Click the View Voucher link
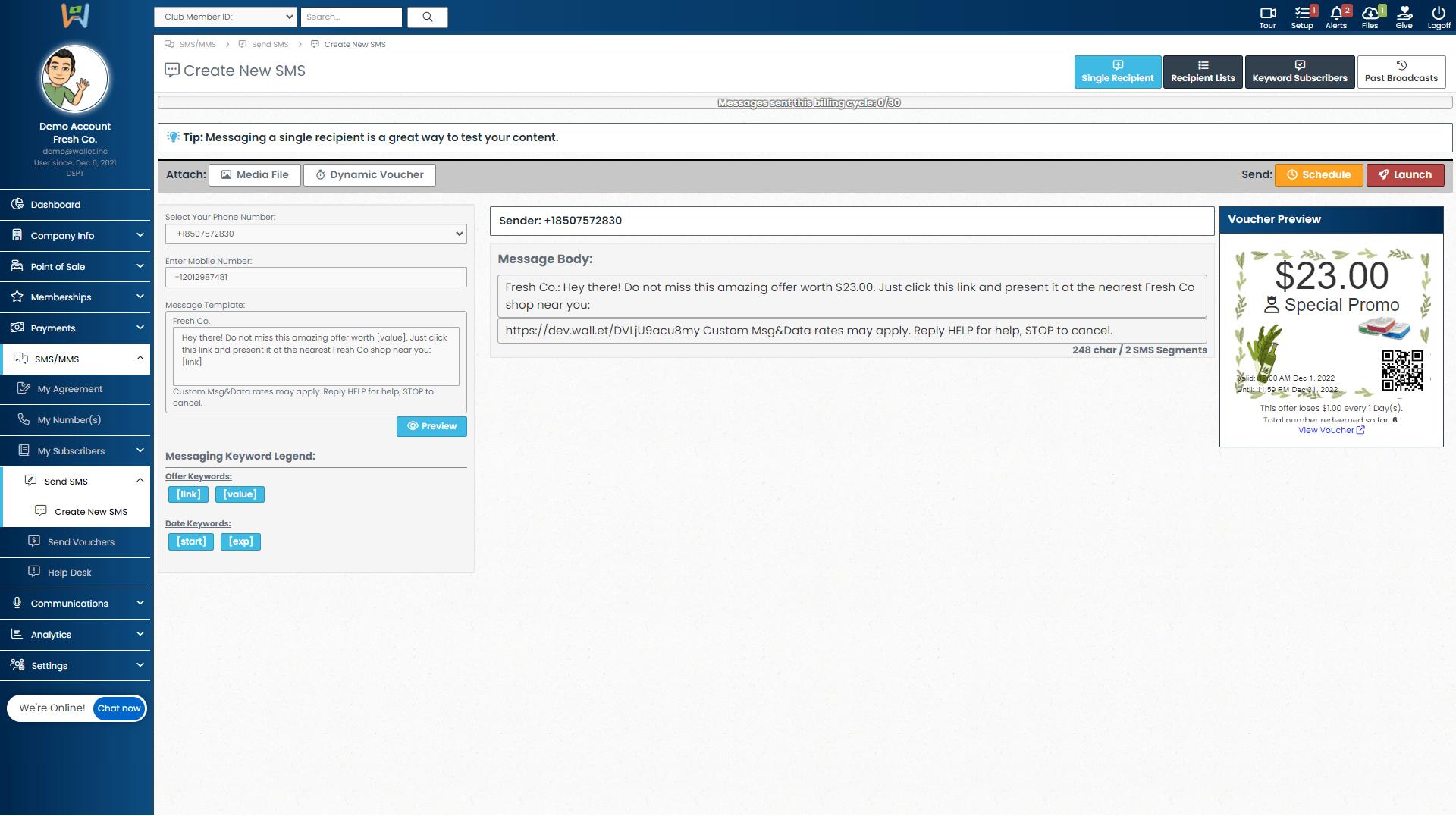Screen dimensions: 1456x816 1331,430
